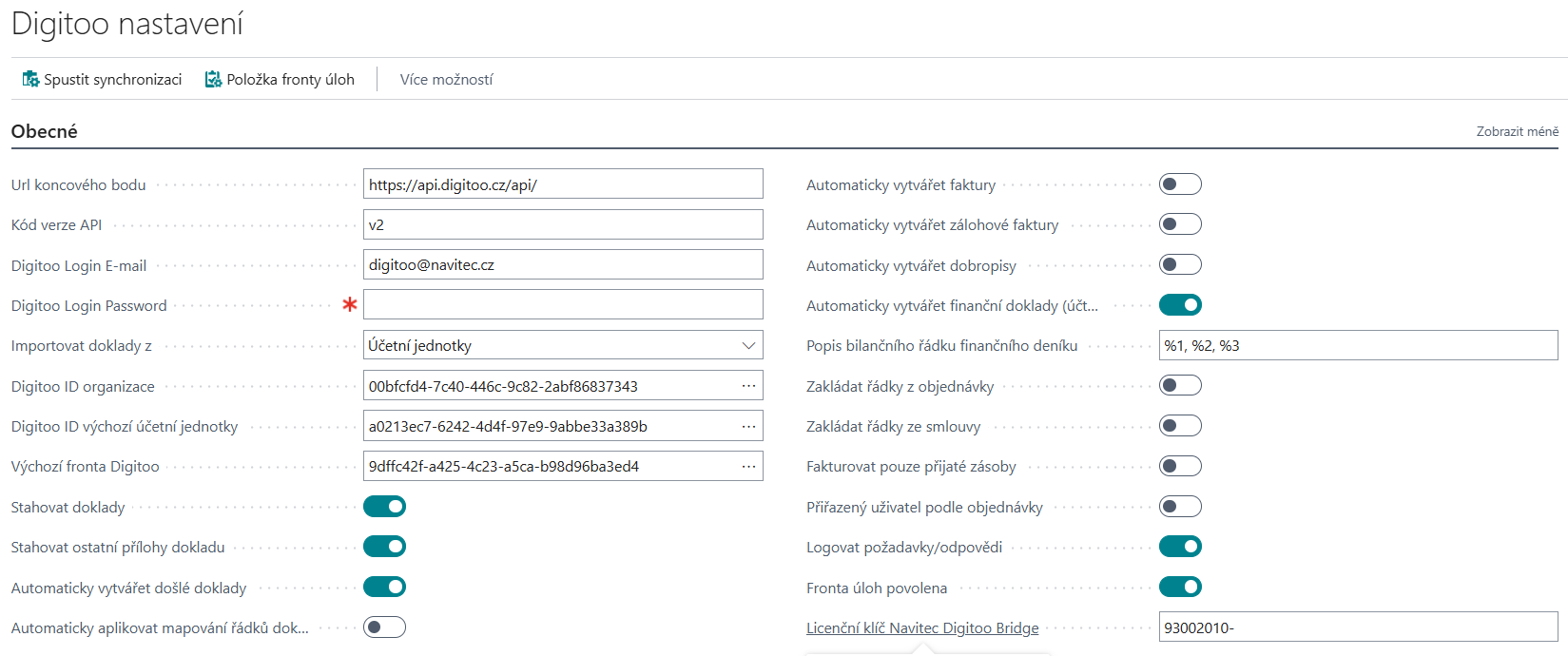This screenshot has width=1568, height=656.
Task: Click the license key field 93002010-
Action: coord(1358,627)
